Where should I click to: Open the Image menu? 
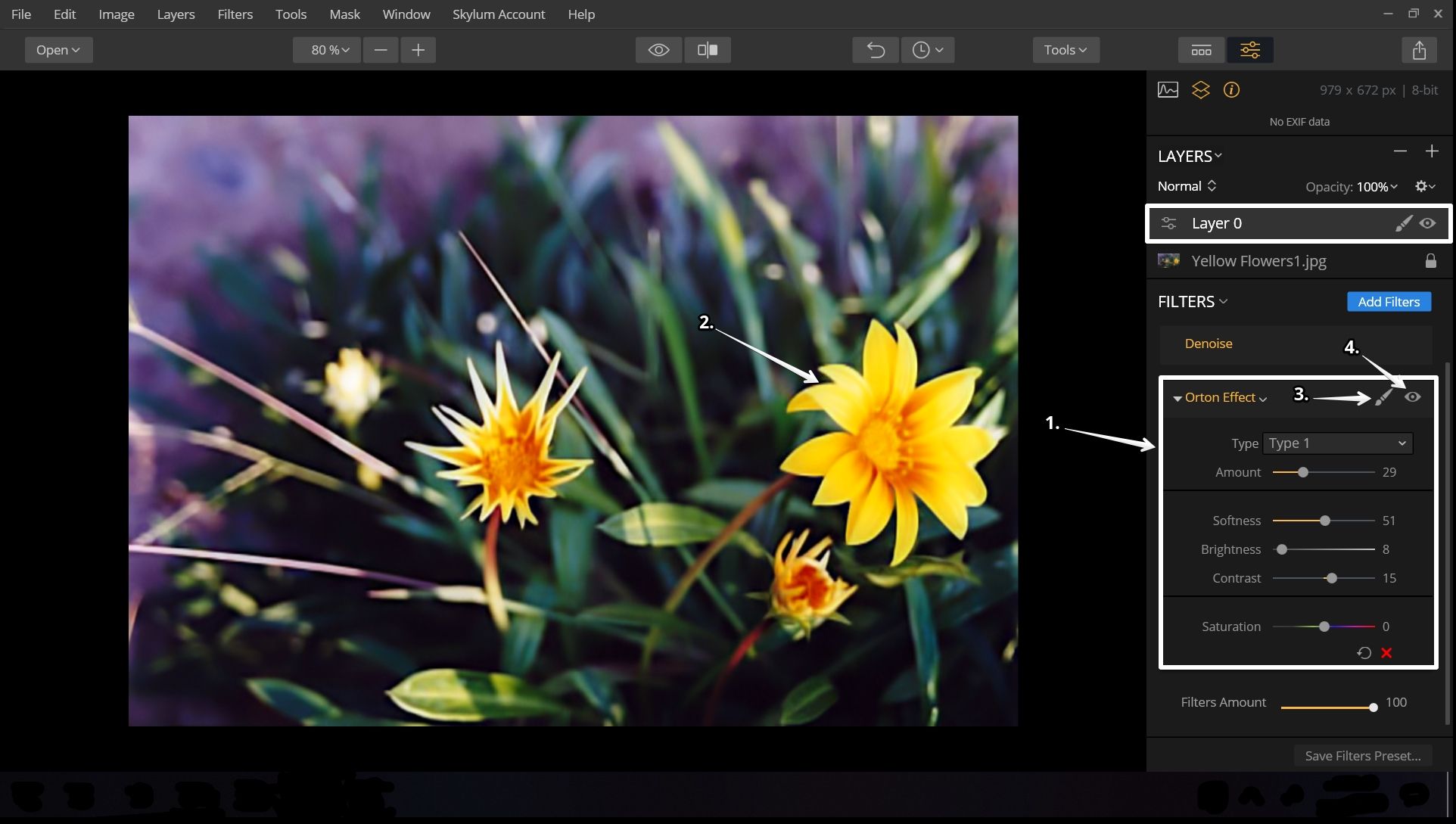point(117,14)
